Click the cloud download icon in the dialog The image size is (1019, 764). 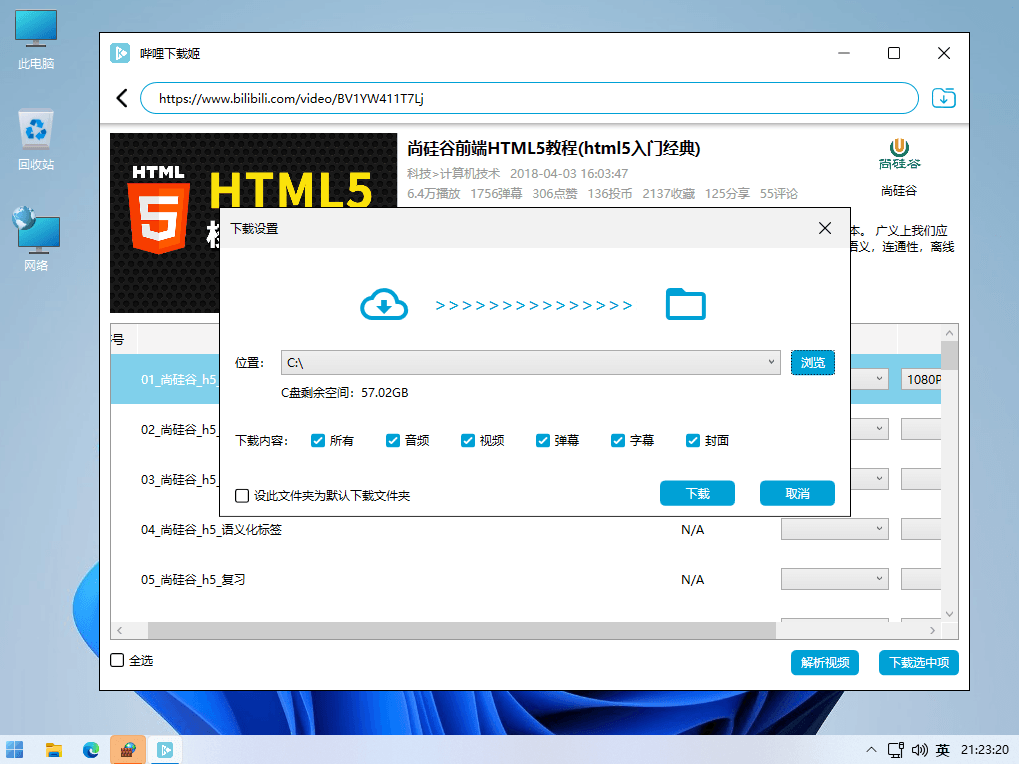[384, 305]
